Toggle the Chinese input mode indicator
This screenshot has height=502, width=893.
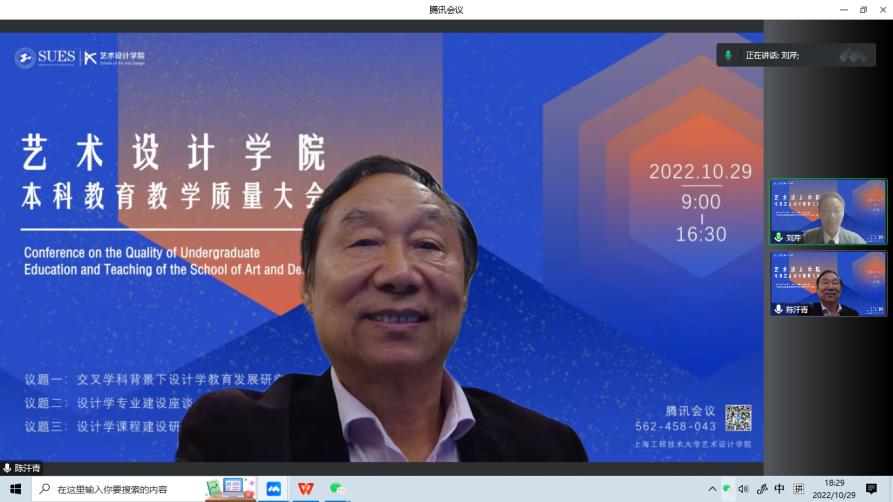780,489
